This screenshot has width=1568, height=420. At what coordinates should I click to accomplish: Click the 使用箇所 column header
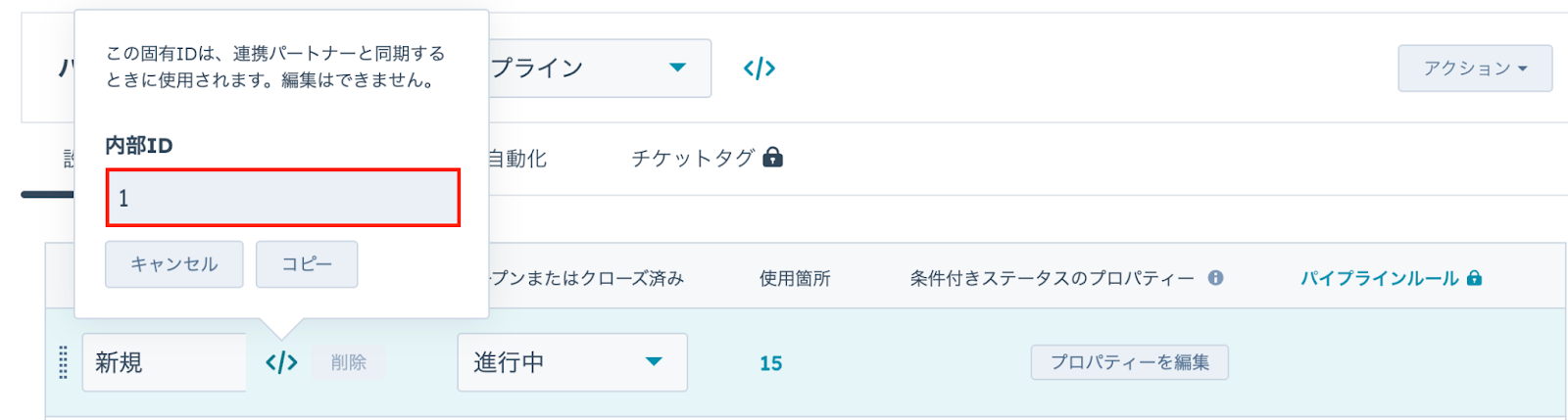point(795,279)
